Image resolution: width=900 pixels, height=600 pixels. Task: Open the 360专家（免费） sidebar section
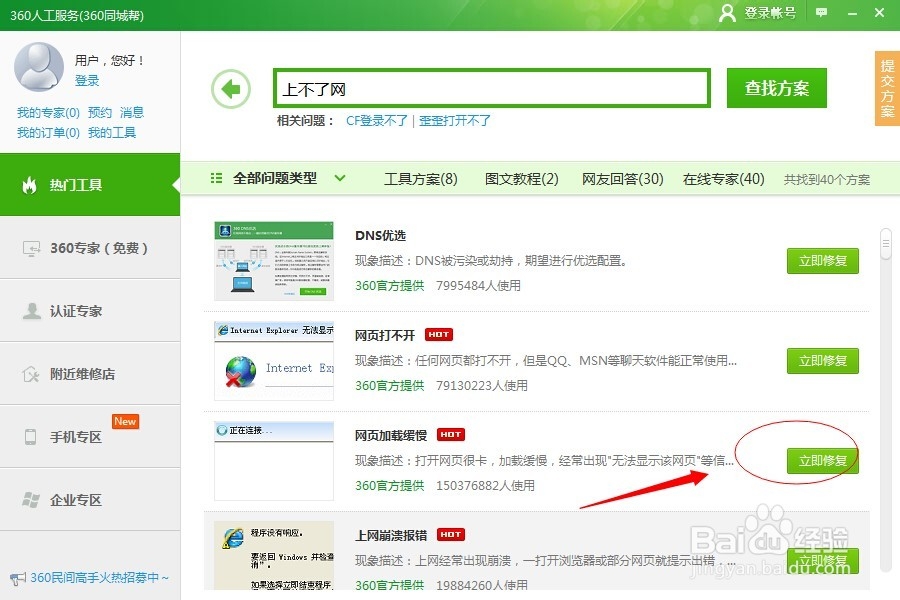click(x=90, y=248)
